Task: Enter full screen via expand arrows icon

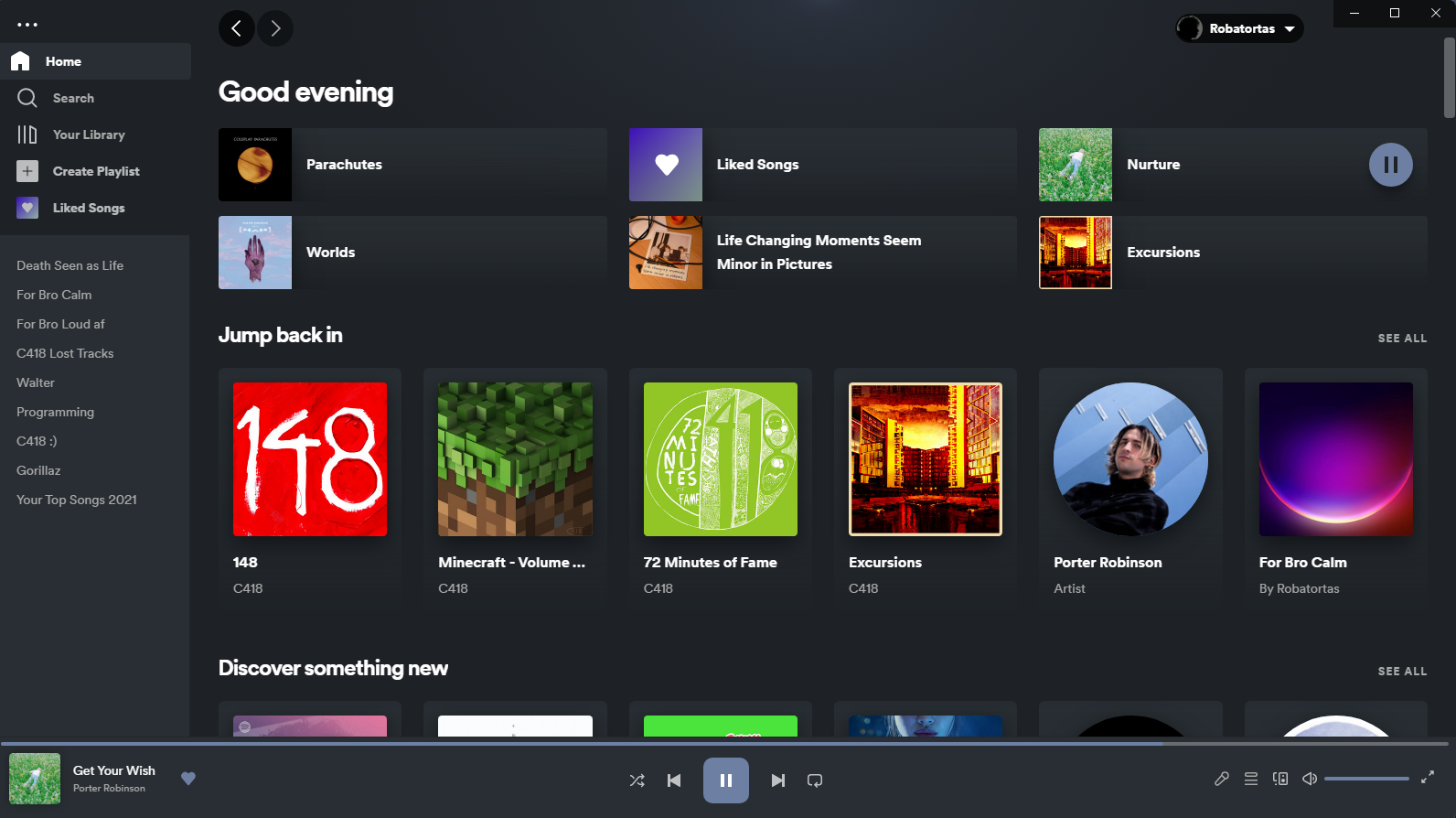Action: [1427, 777]
